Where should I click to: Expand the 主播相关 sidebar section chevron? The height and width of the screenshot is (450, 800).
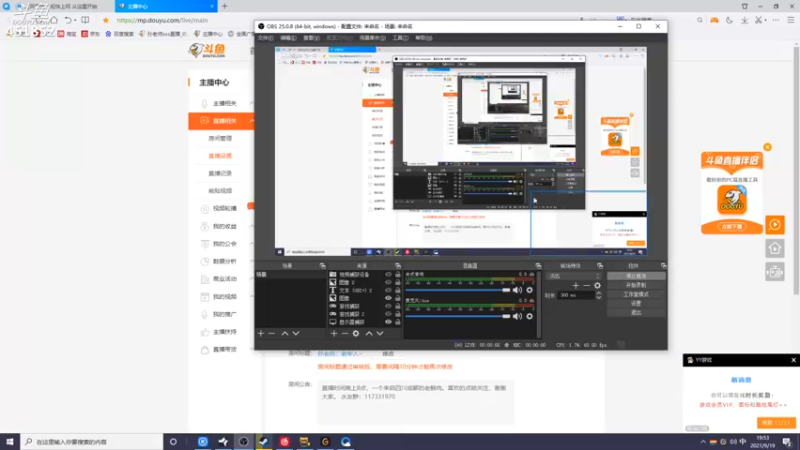pos(252,104)
